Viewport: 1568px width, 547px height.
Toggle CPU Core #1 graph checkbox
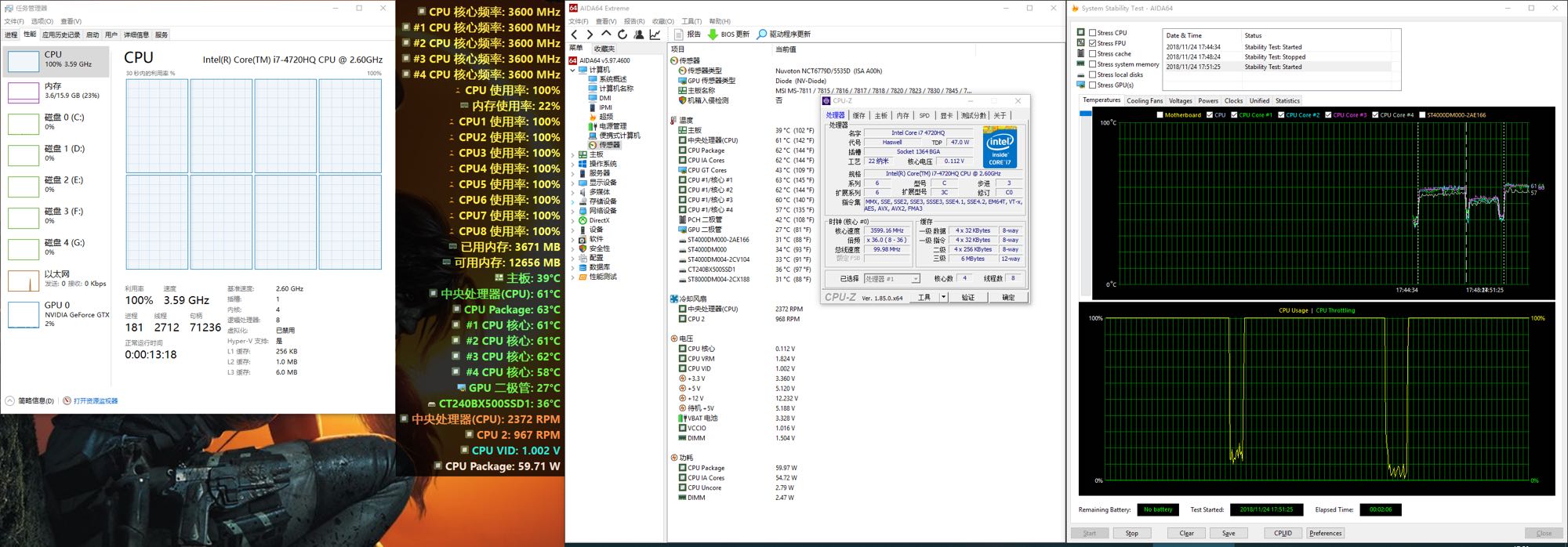coord(1235,115)
